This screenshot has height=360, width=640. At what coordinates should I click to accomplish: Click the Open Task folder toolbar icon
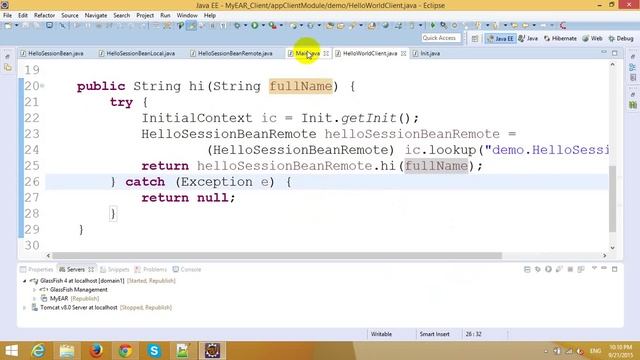[340, 26]
